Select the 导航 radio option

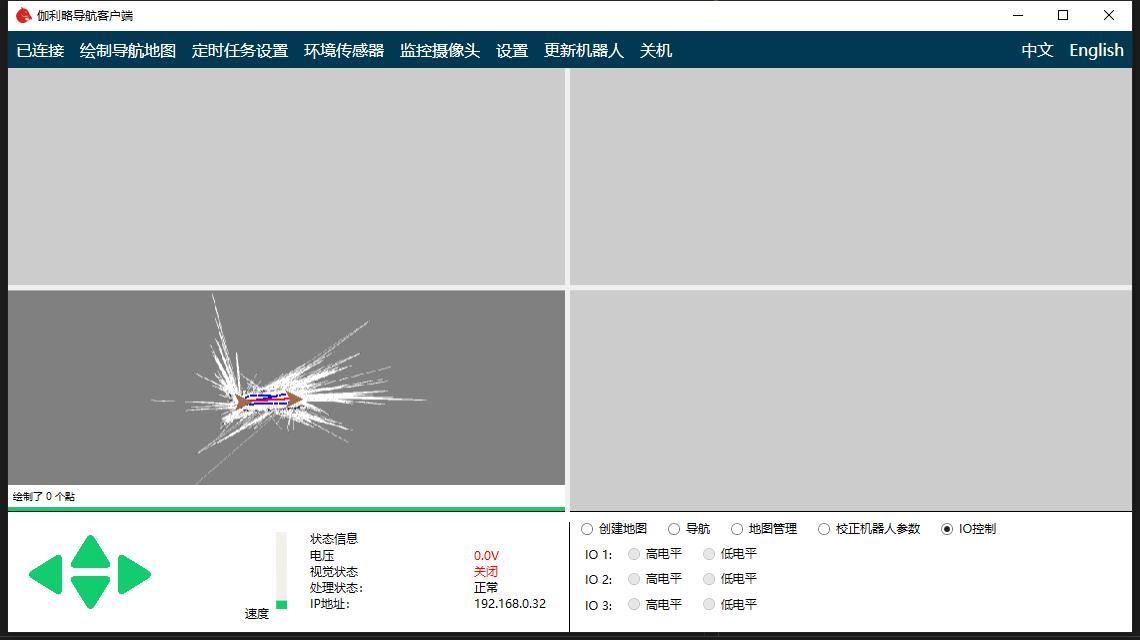point(674,529)
